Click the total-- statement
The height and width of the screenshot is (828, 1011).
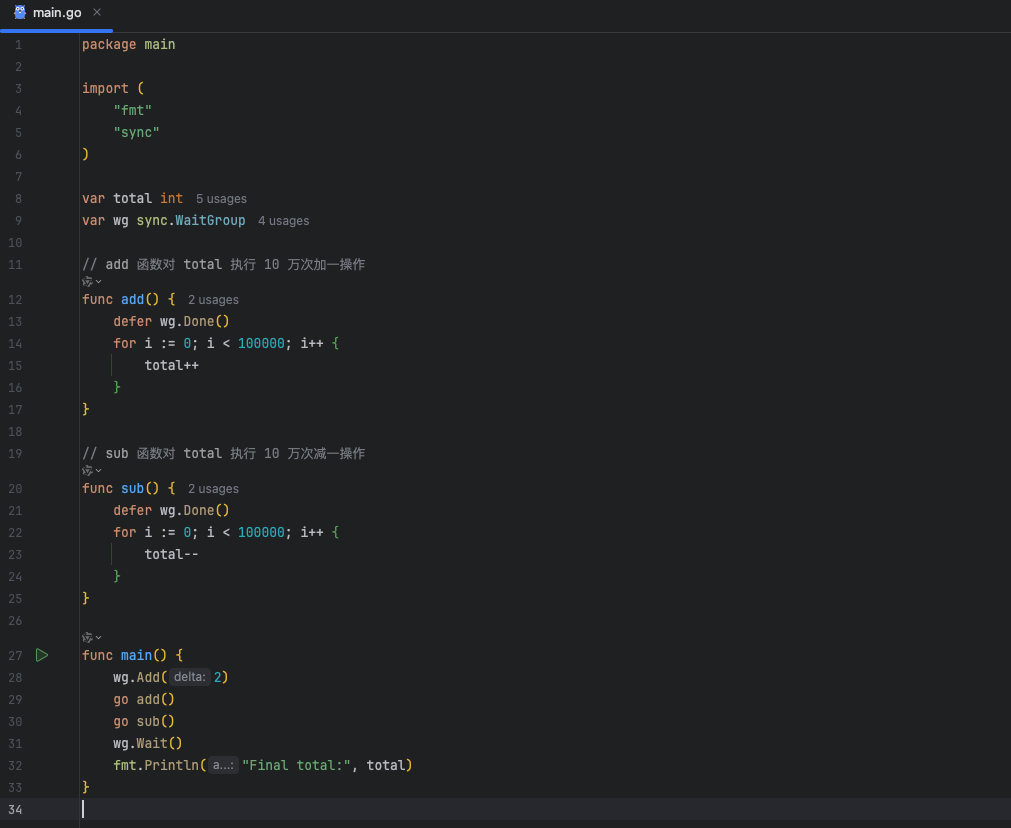(x=172, y=555)
